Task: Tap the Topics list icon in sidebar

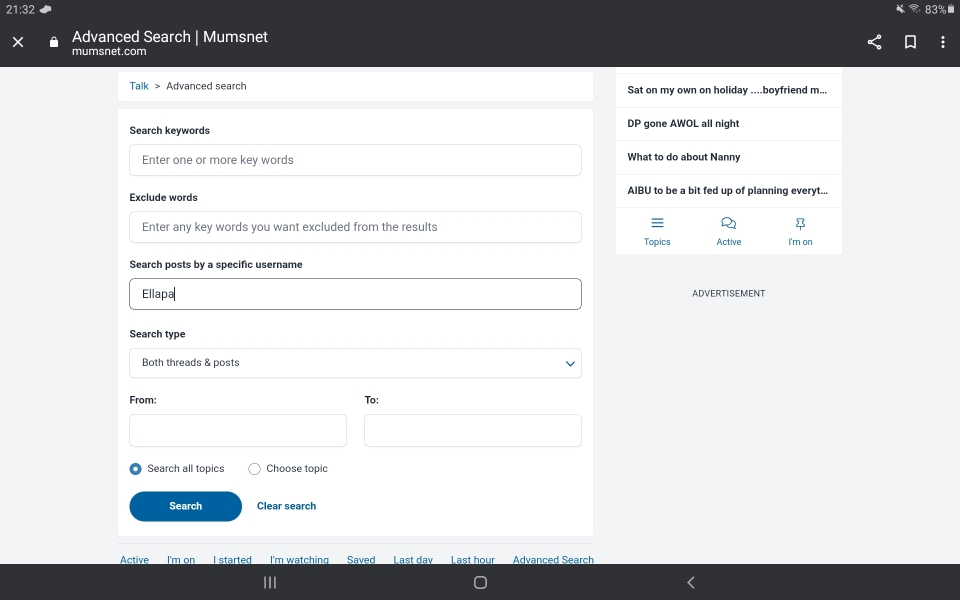Action: (657, 223)
